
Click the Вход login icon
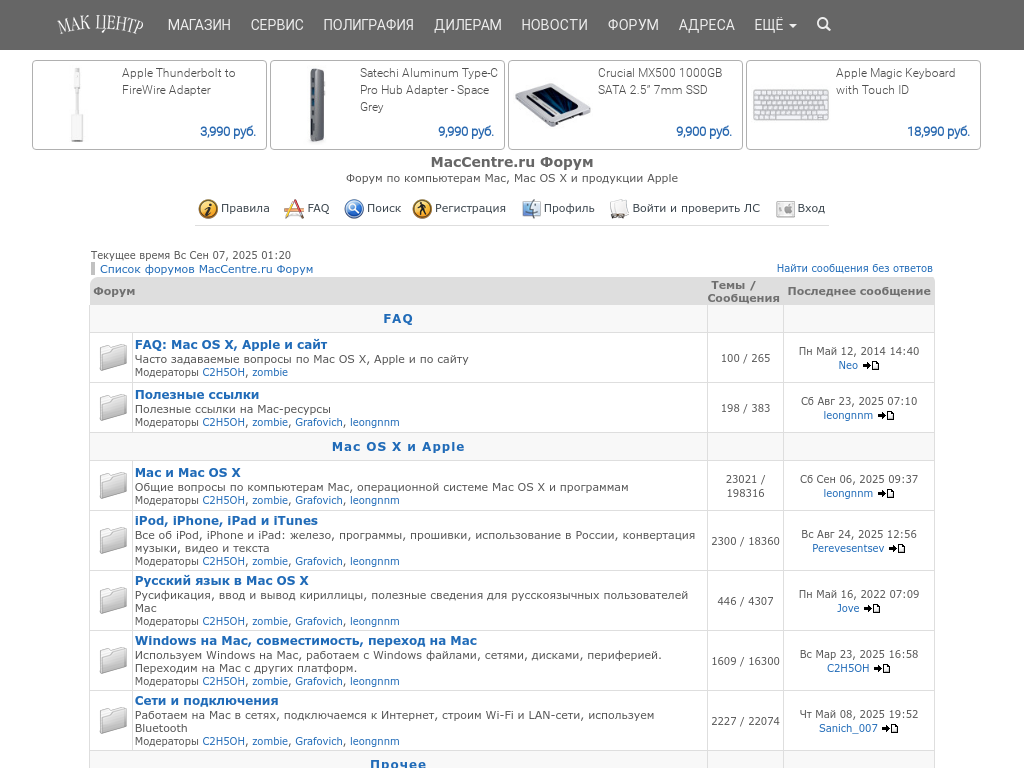785,209
